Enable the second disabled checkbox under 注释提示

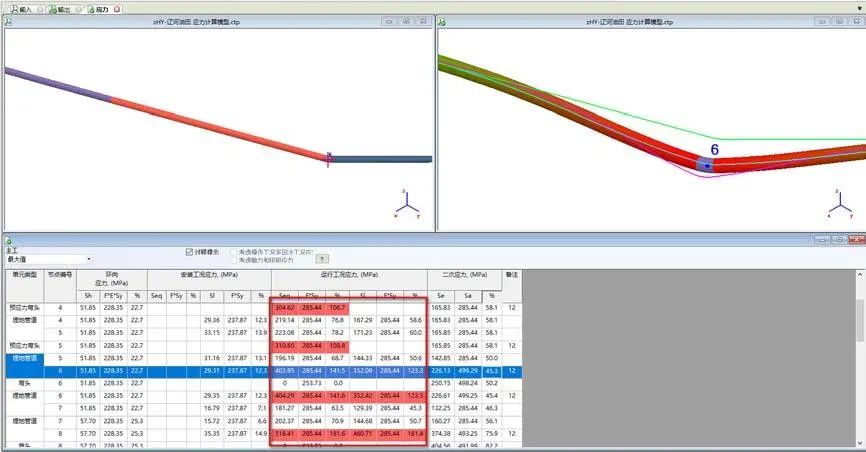click(234, 259)
